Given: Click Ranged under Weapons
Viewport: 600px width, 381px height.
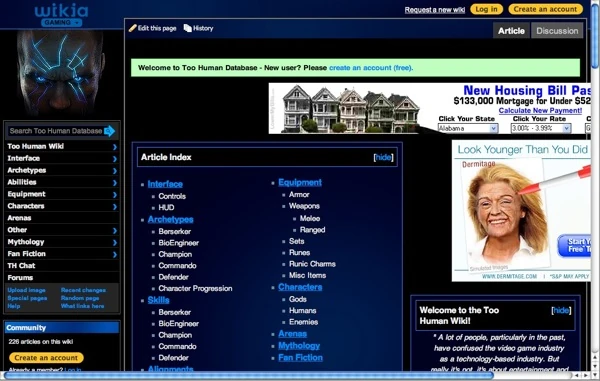Looking at the screenshot, I should click(x=313, y=230).
